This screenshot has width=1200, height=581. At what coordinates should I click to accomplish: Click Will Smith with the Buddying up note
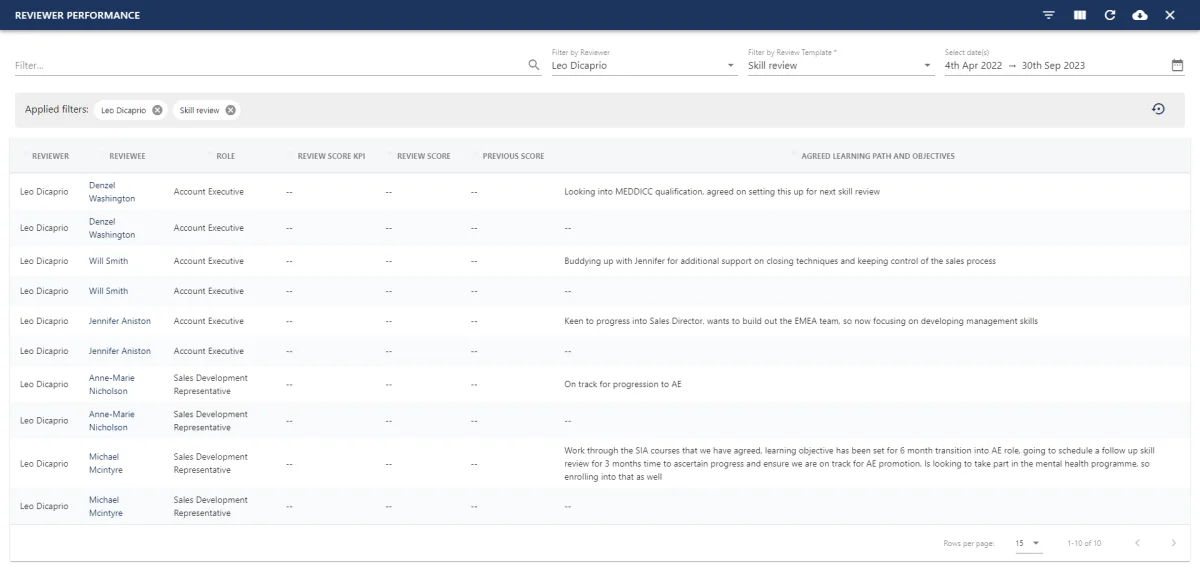(108, 261)
